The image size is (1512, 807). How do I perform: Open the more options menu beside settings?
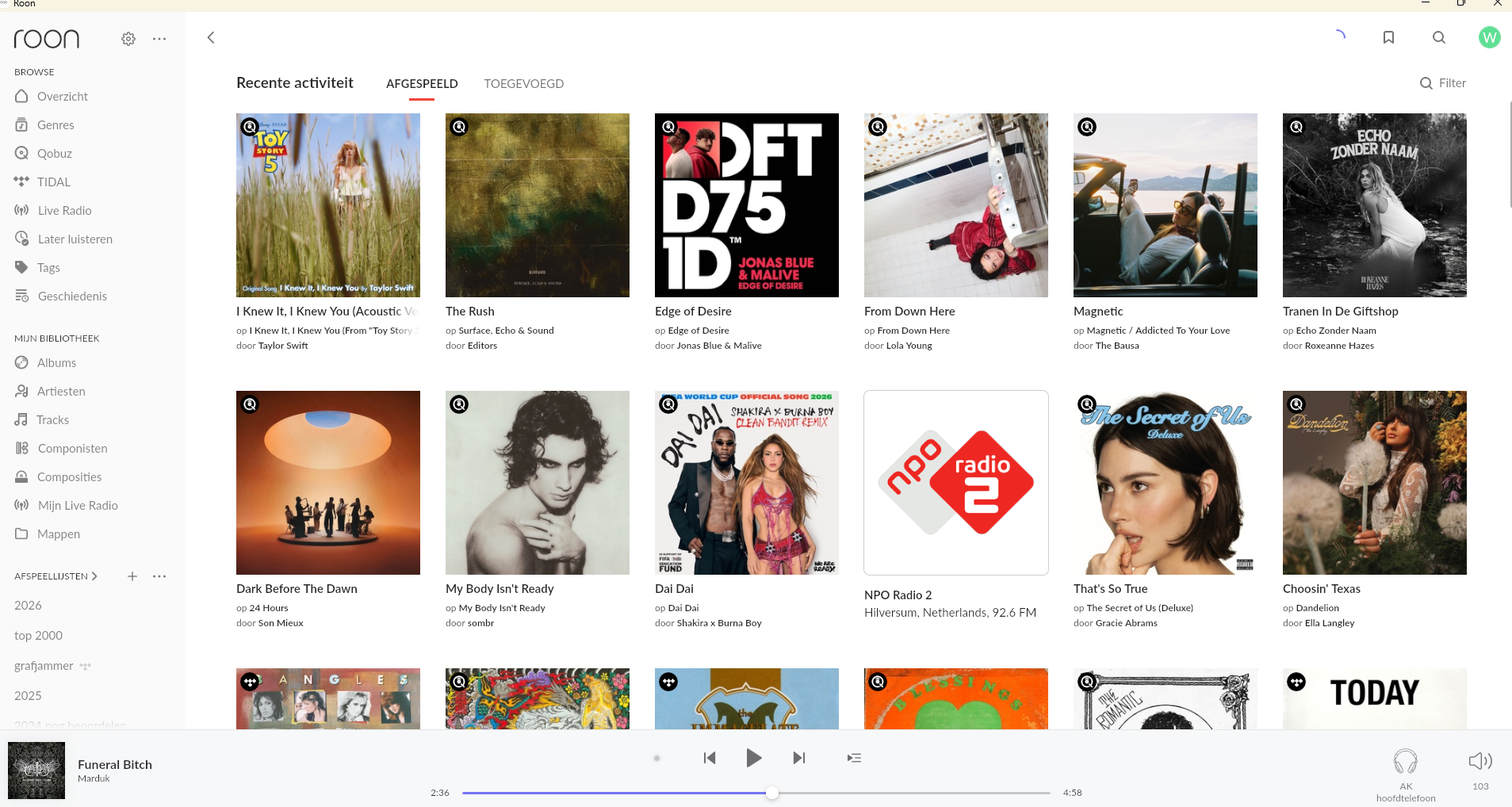pyautogui.click(x=159, y=38)
